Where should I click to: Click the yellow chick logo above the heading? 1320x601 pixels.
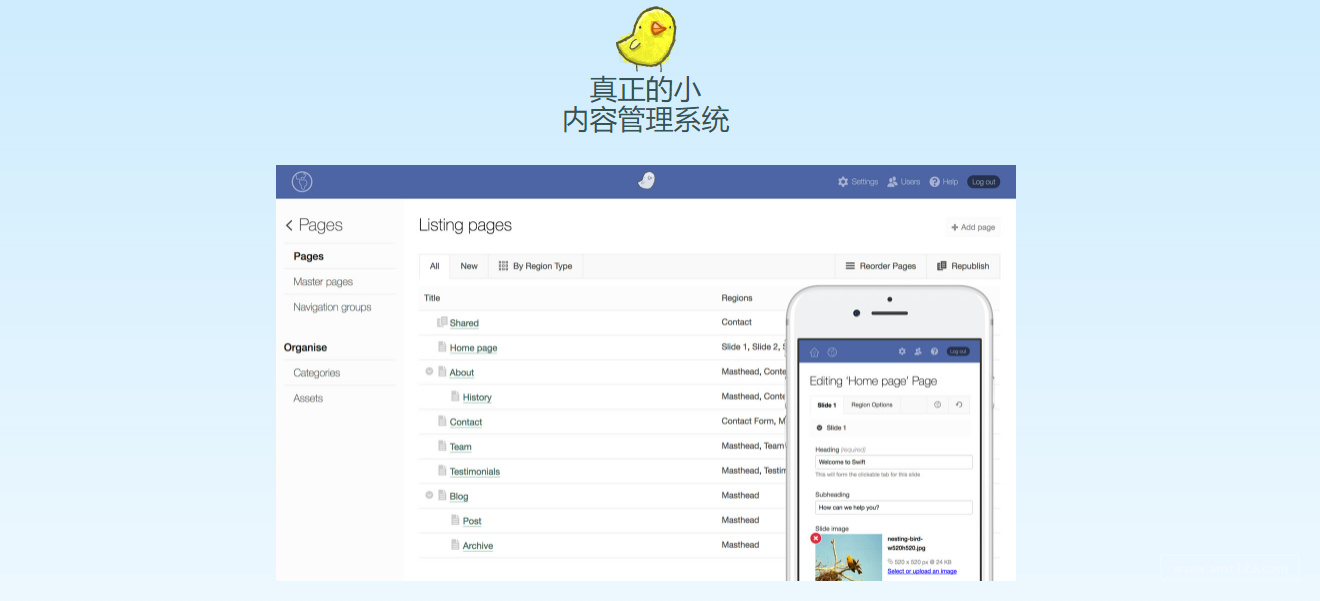646,38
